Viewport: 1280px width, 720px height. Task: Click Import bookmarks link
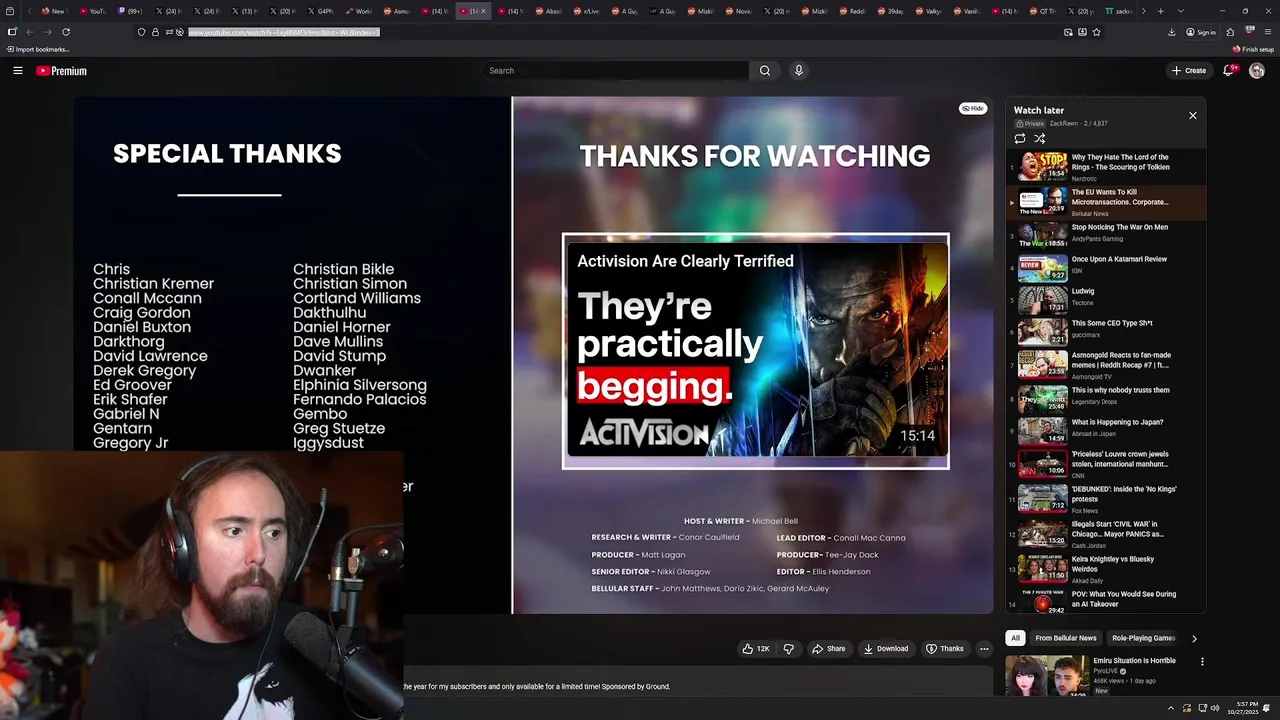coord(38,49)
